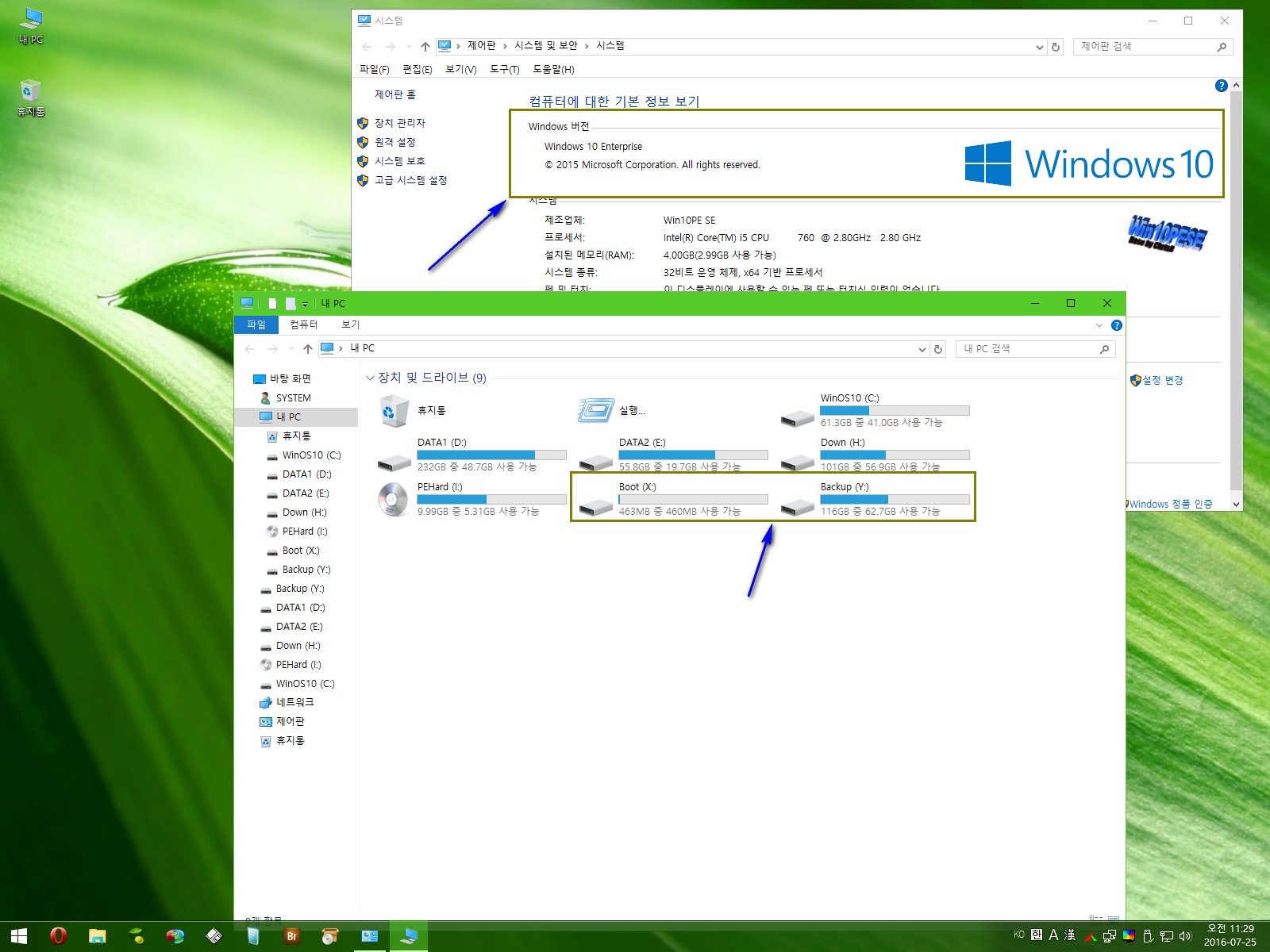Click 시스템 및 보안 breadcrumb in address bar
Screen dimensions: 1270x952
[x=545, y=46]
